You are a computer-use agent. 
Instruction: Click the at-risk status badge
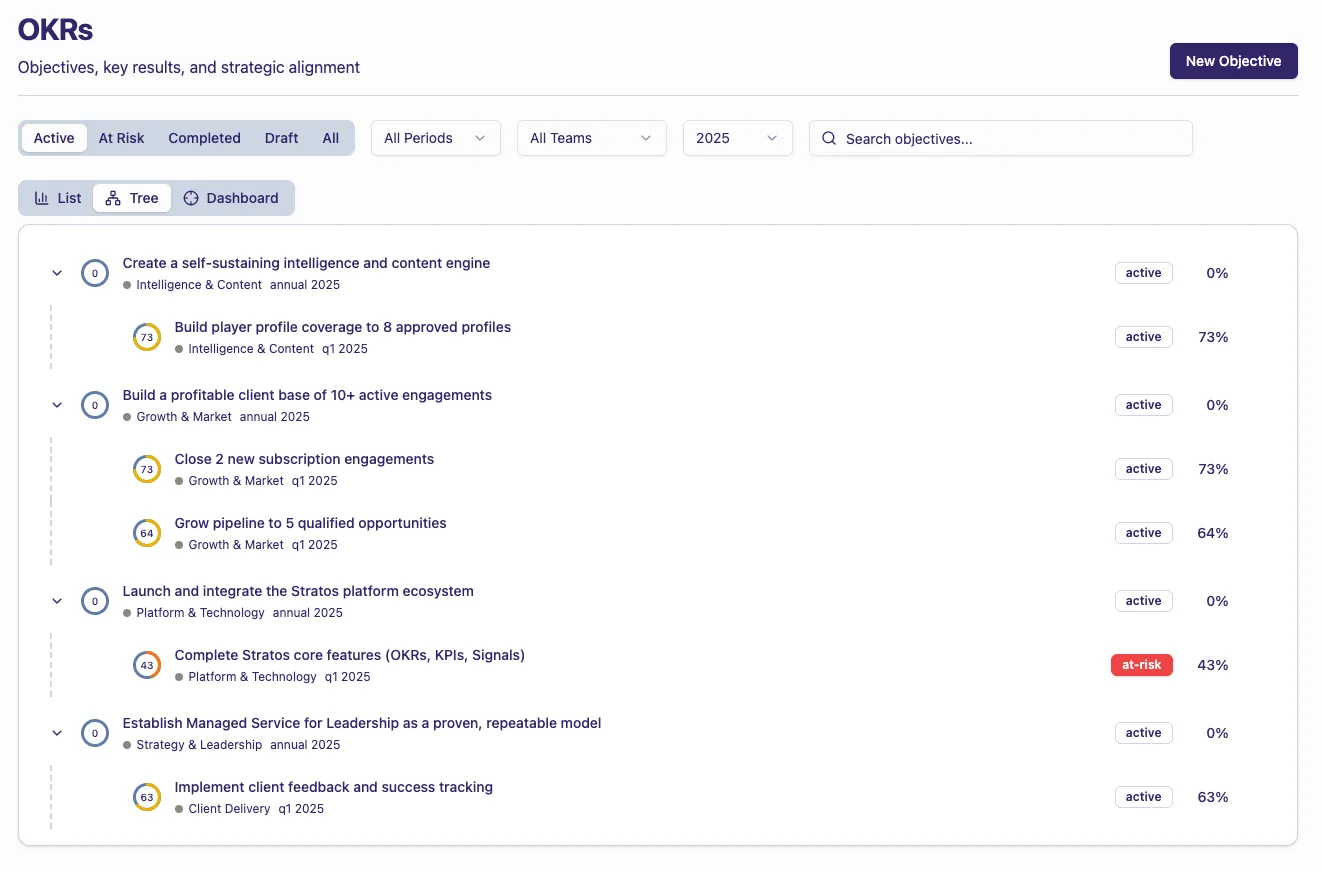pos(1141,665)
